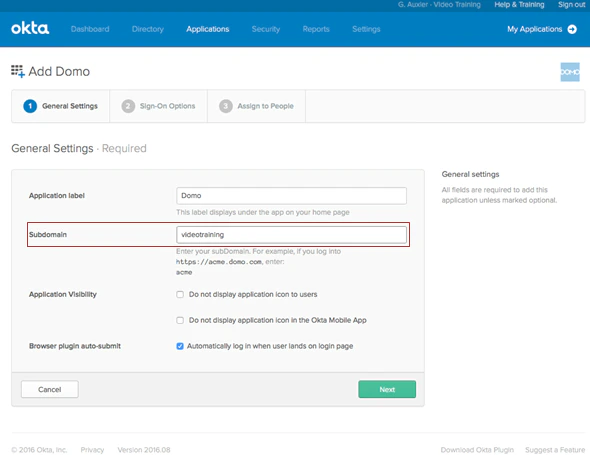The width and height of the screenshot is (590, 455).
Task: Click the Application Visibility label
Action: (x=63, y=294)
